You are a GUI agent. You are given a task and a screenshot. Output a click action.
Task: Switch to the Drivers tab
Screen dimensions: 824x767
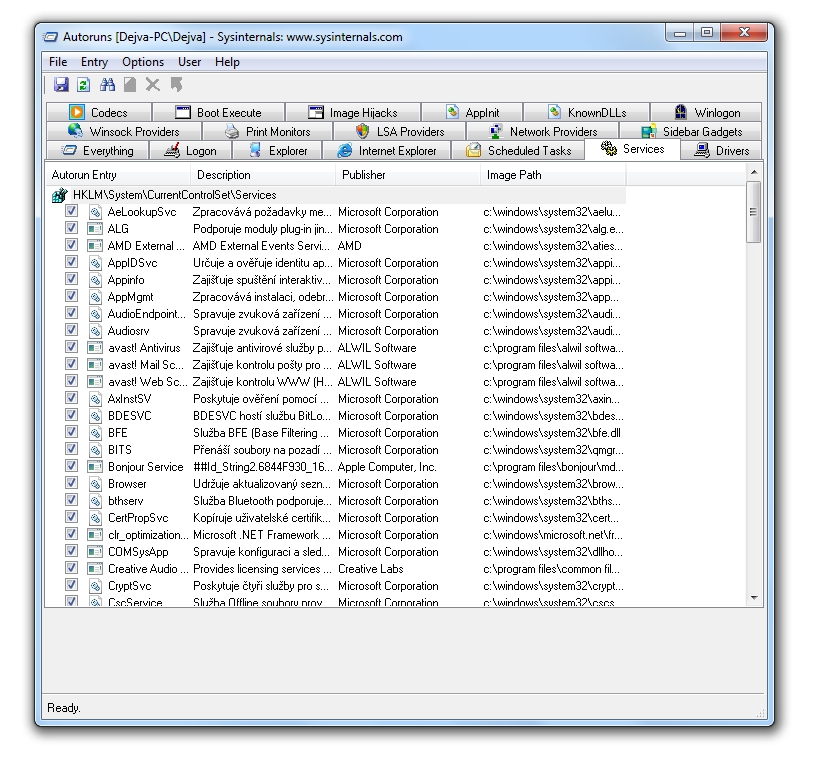tap(721, 151)
